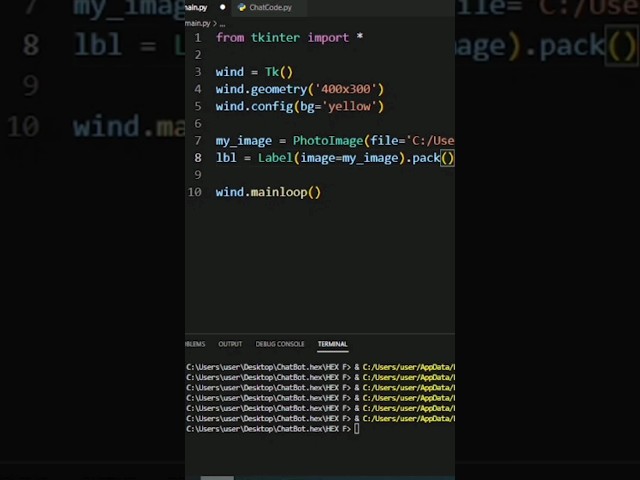
Task: Switch to the ChatCode.py editor tab
Action: click(x=270, y=7)
